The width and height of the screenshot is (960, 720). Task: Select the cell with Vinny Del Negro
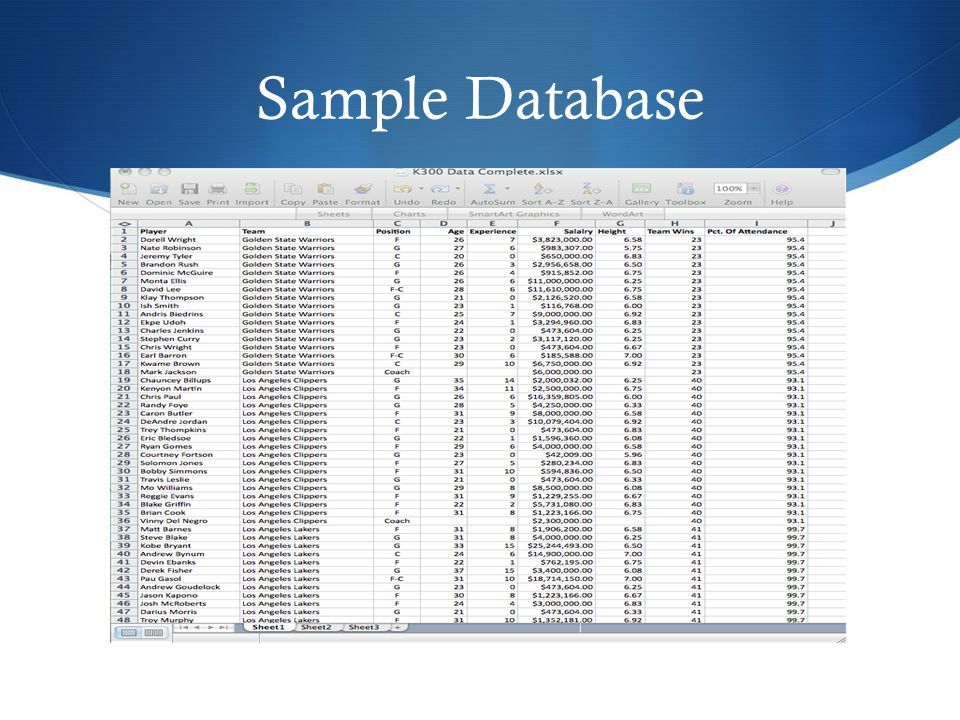pos(189,521)
